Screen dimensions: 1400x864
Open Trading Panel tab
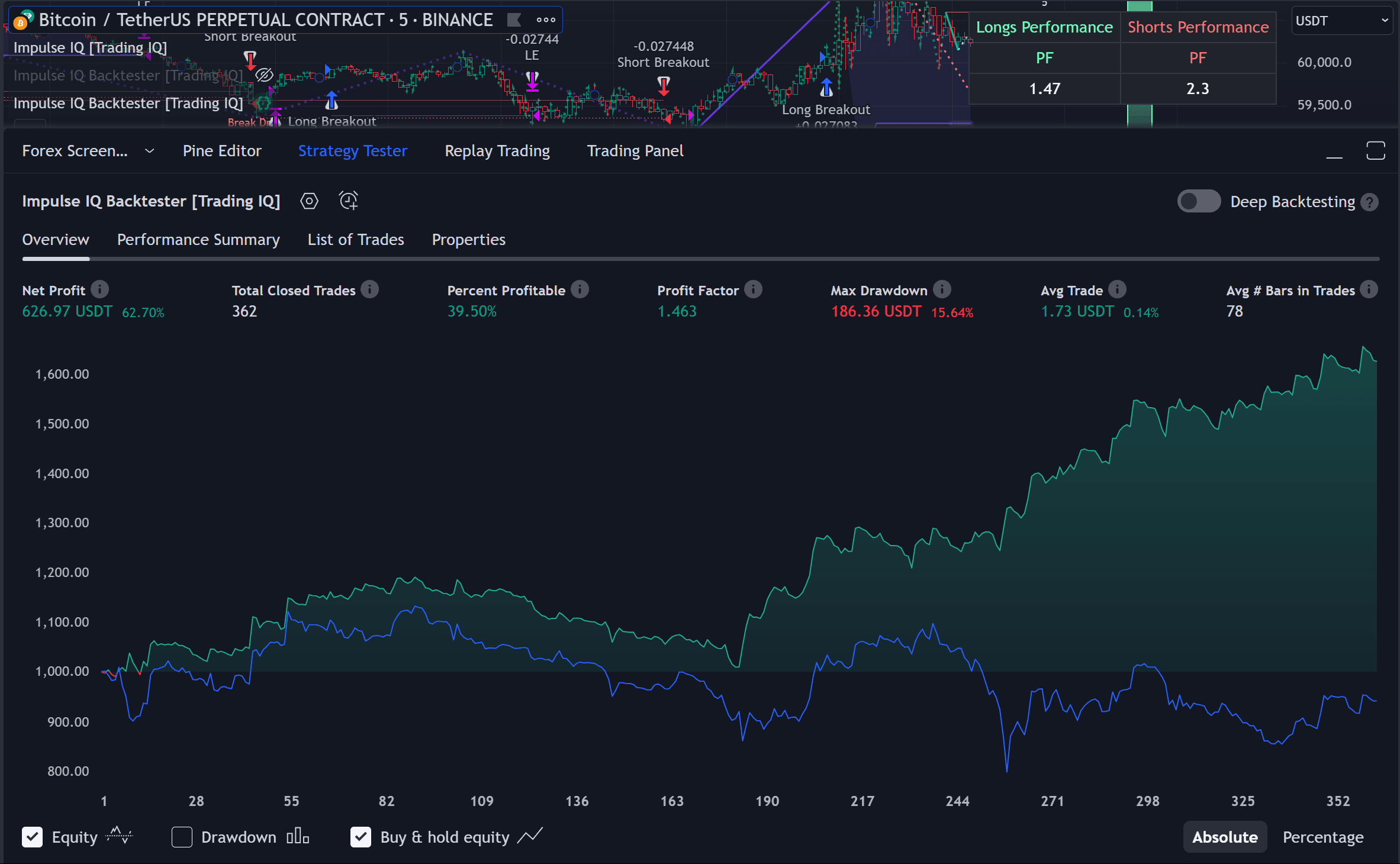click(x=635, y=151)
